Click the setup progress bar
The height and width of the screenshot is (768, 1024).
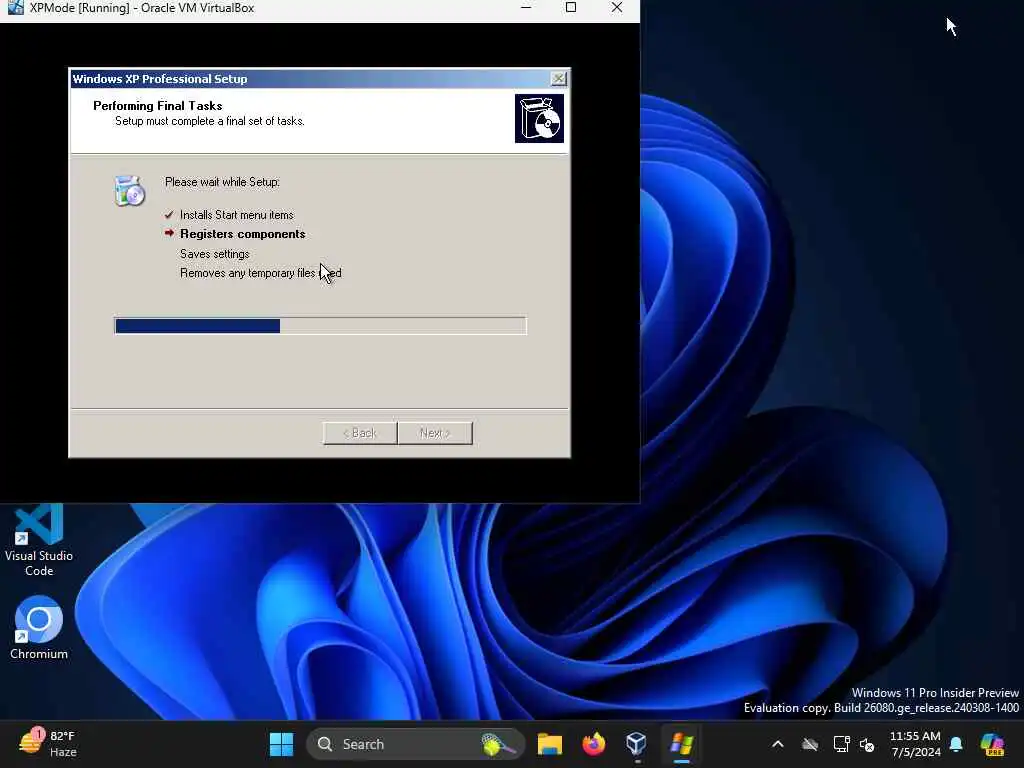(x=320, y=325)
